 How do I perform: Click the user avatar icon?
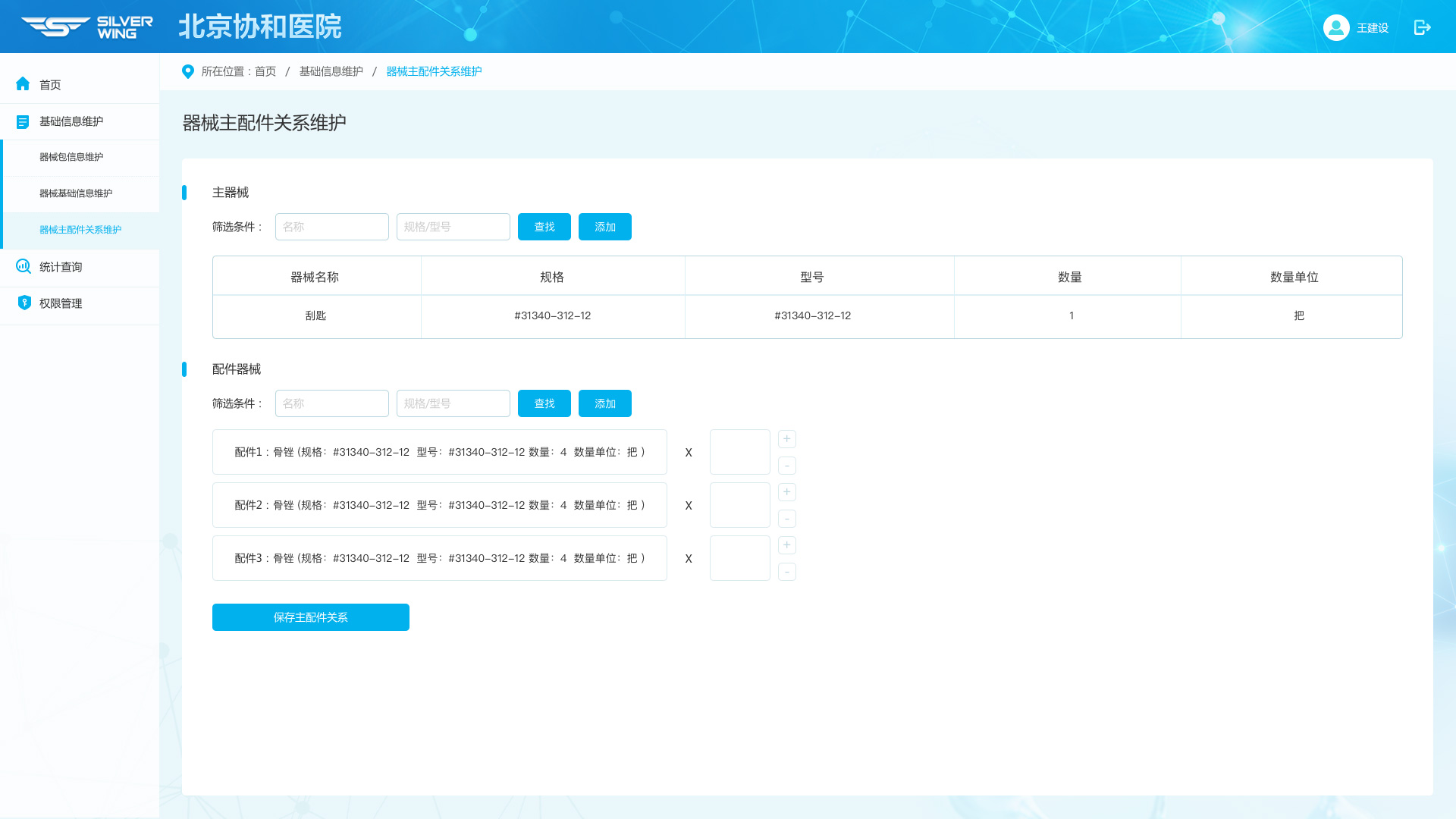coord(1335,27)
